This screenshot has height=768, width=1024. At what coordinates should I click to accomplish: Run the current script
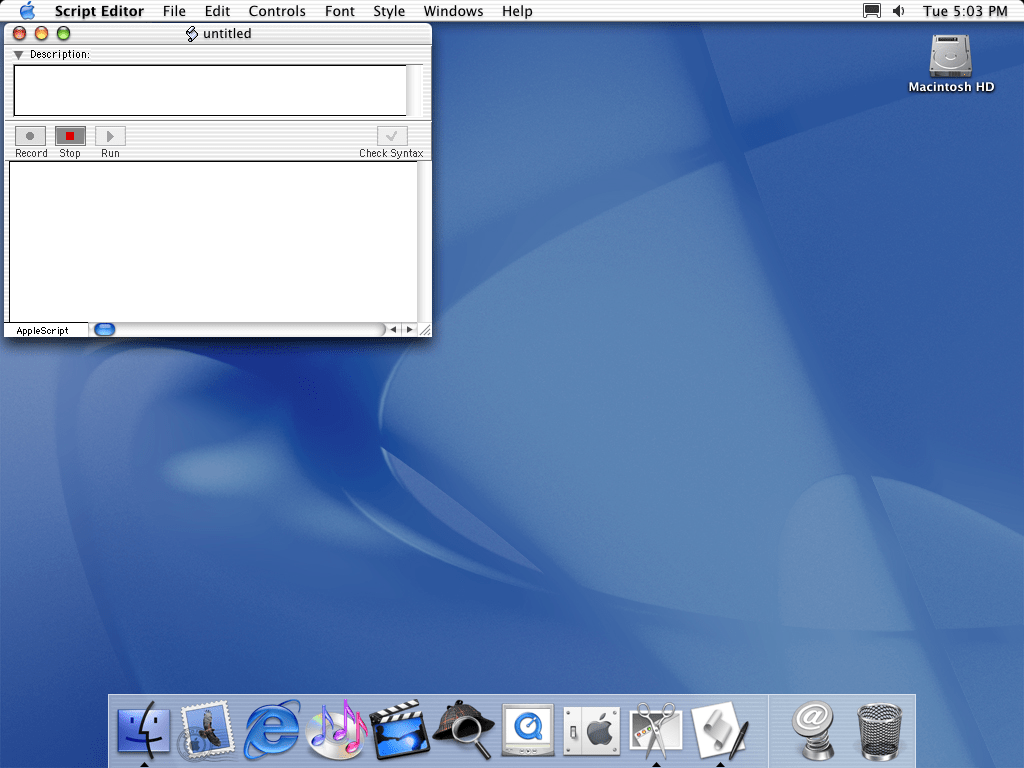[x=109, y=135]
